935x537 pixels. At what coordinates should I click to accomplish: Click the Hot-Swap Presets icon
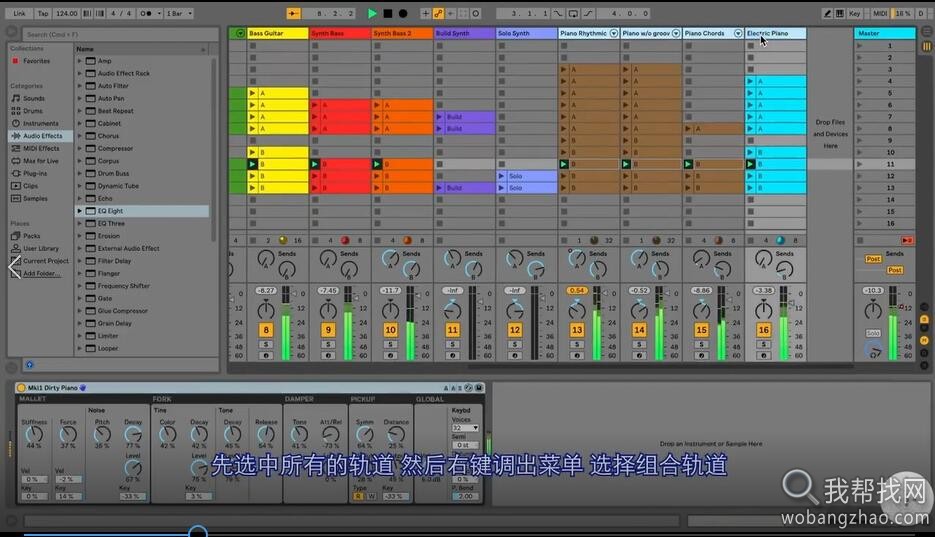point(469,387)
